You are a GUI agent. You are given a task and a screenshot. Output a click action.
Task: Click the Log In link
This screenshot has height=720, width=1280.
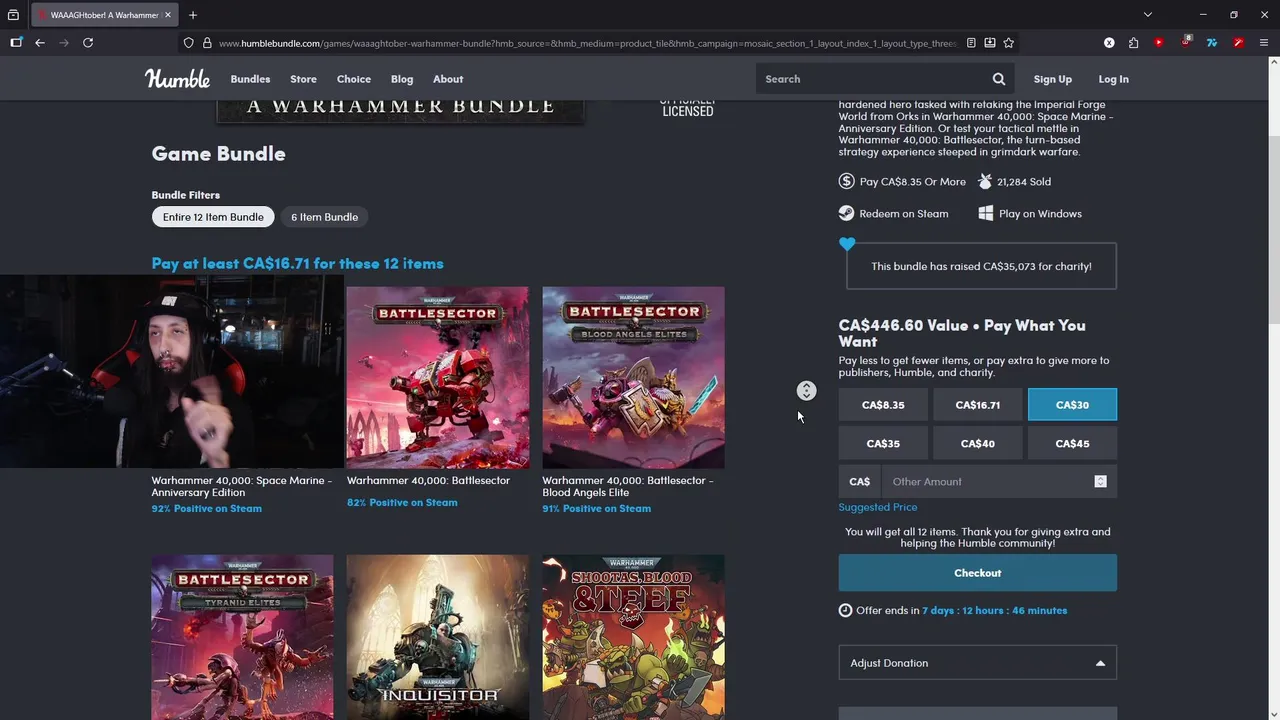click(1113, 79)
